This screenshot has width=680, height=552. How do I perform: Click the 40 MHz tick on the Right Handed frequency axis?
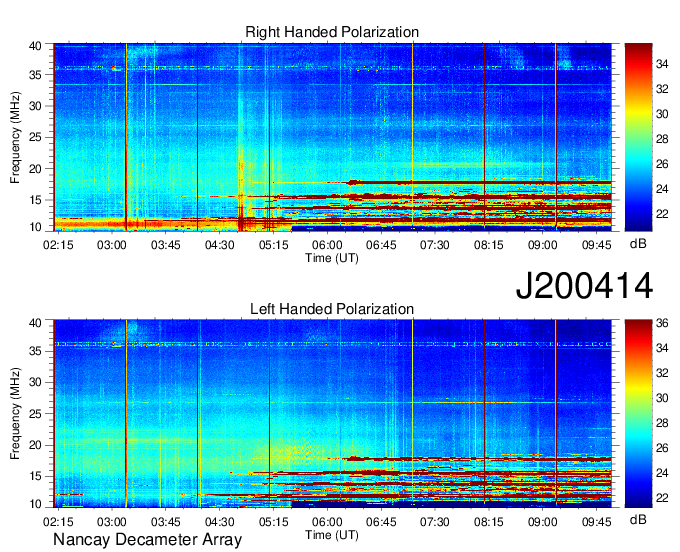35,46
